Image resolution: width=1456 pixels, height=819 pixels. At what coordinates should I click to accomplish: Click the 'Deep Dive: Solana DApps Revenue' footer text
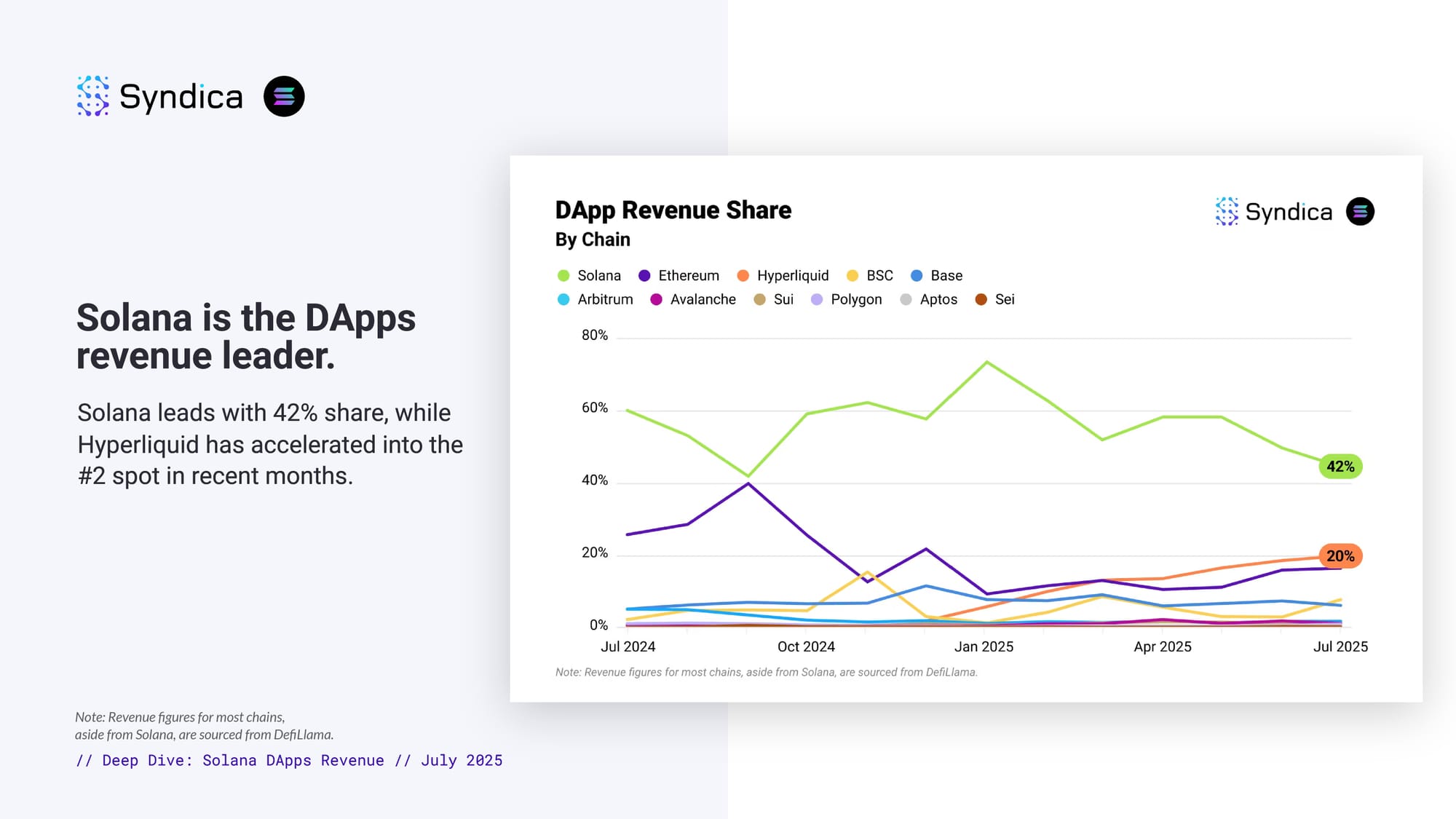[289, 761]
